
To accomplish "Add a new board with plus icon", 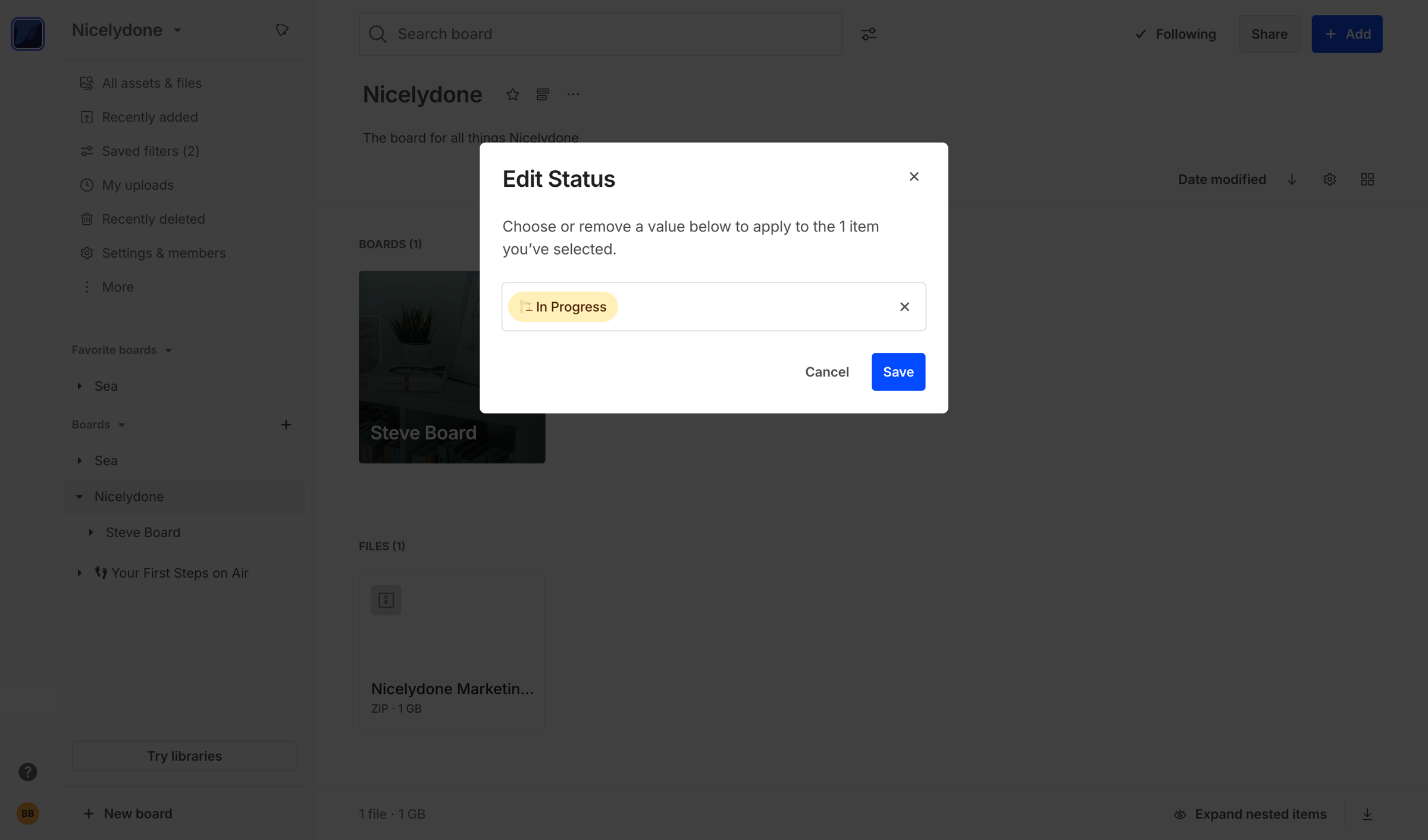I will [x=286, y=425].
